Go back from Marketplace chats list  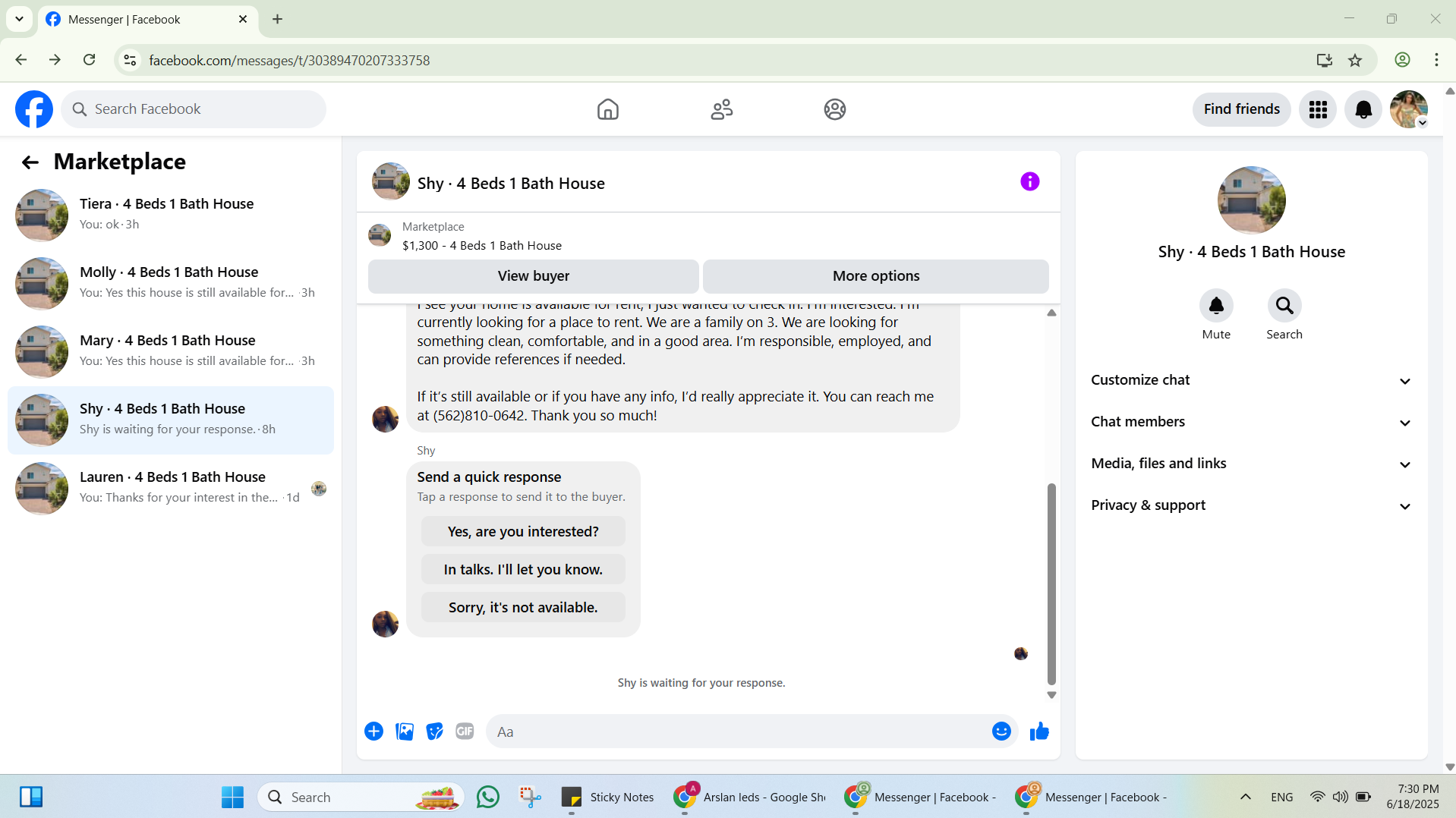tap(30, 162)
